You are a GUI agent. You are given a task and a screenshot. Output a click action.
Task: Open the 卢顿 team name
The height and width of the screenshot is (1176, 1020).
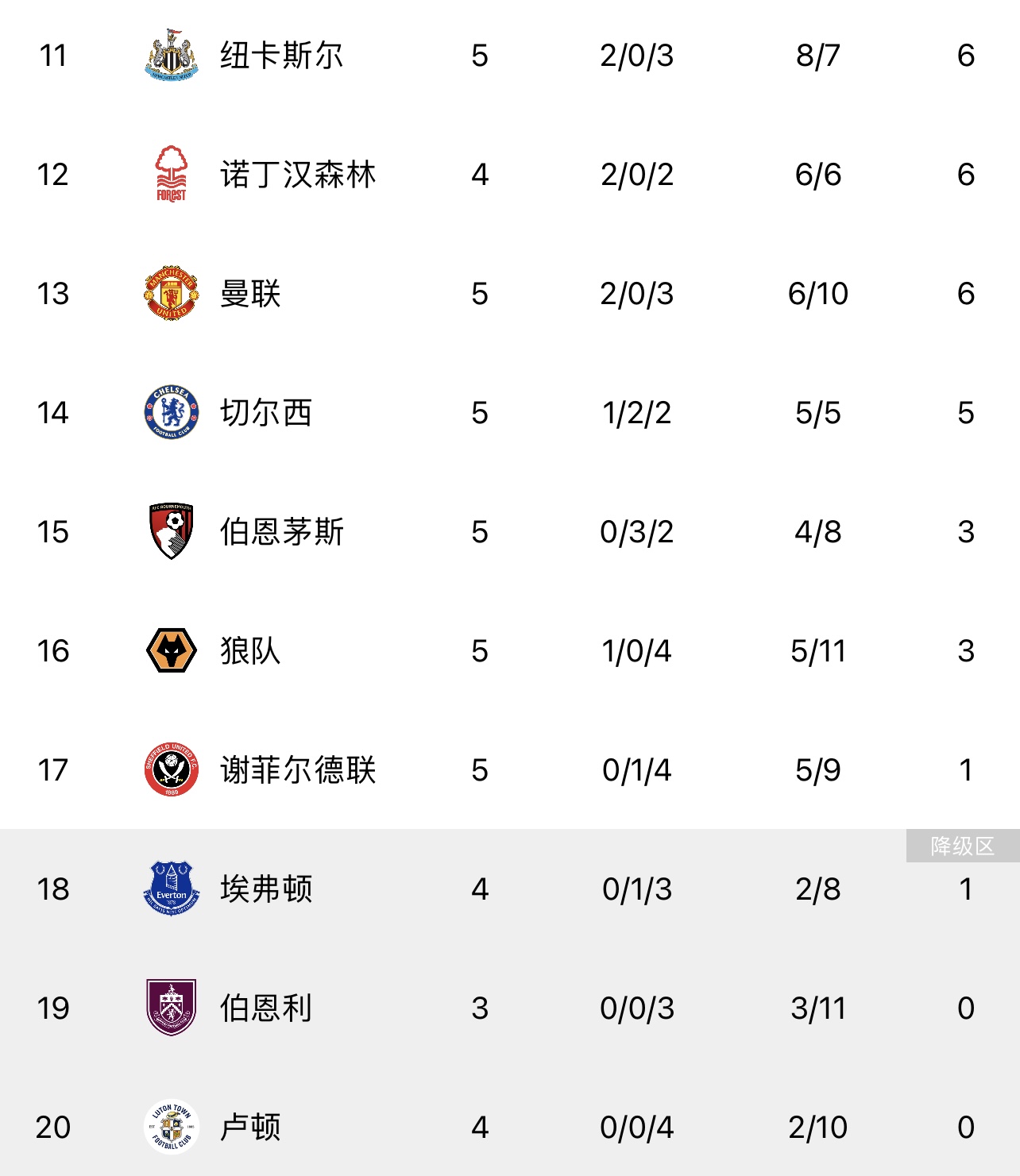point(250,1128)
